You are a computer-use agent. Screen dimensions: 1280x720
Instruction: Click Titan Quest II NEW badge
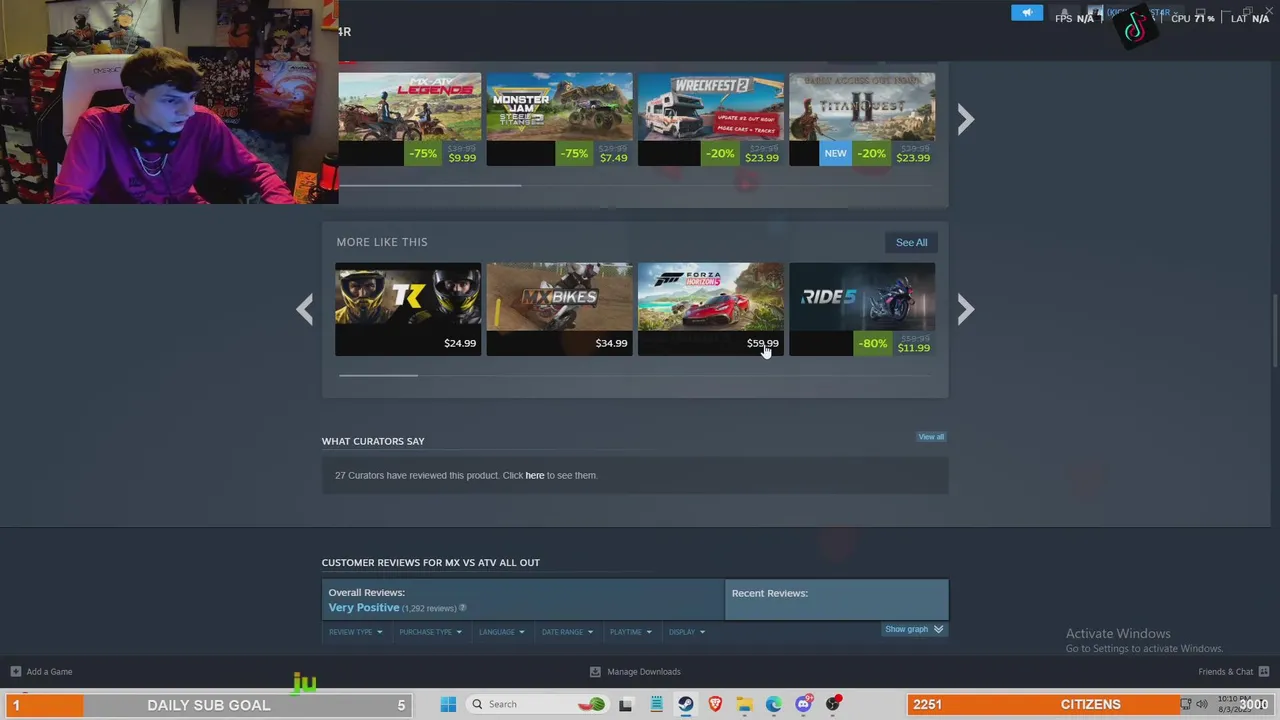pos(835,153)
